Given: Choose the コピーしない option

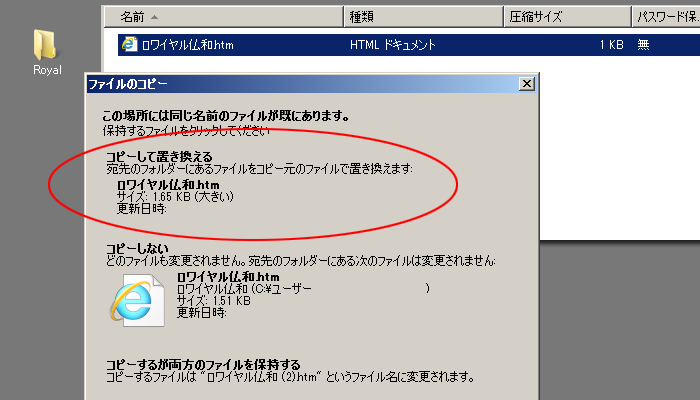Looking at the screenshot, I should click(x=138, y=248).
